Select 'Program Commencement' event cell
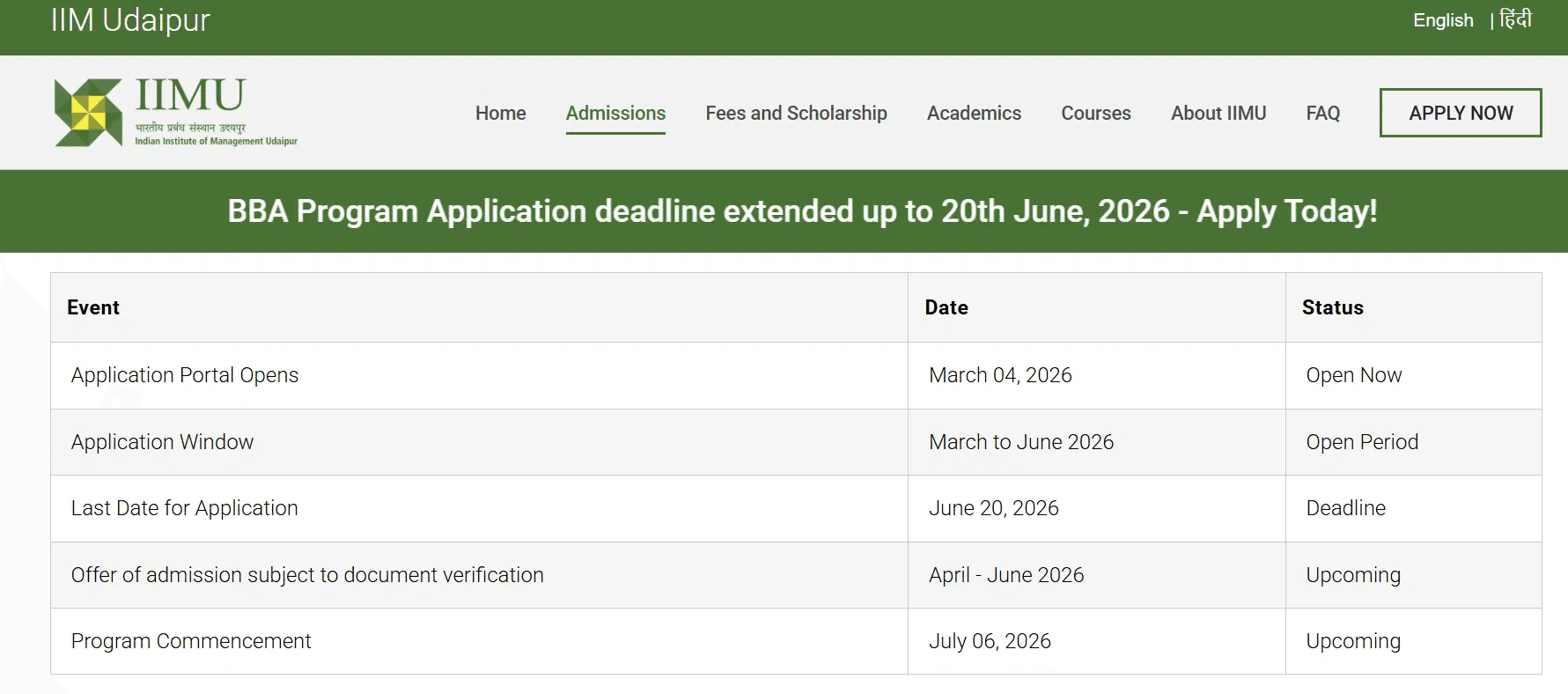The image size is (1568, 694). pyautogui.click(x=479, y=641)
